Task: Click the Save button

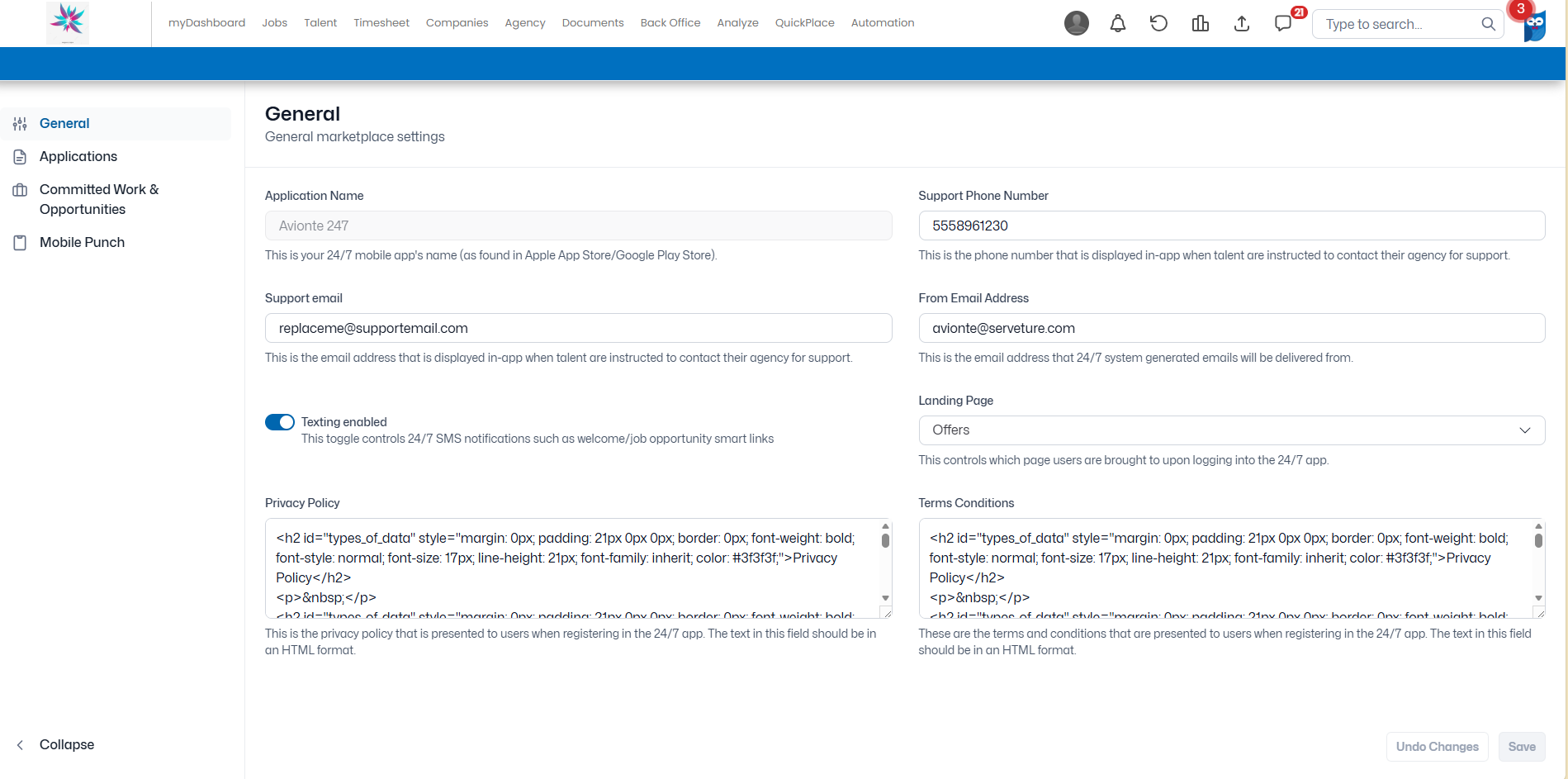Action: coord(1521,747)
